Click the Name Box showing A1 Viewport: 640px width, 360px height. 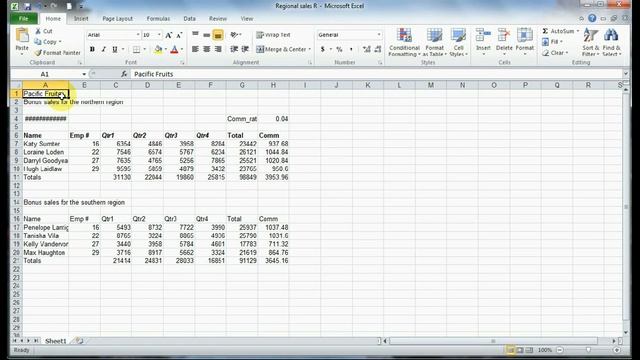45,74
